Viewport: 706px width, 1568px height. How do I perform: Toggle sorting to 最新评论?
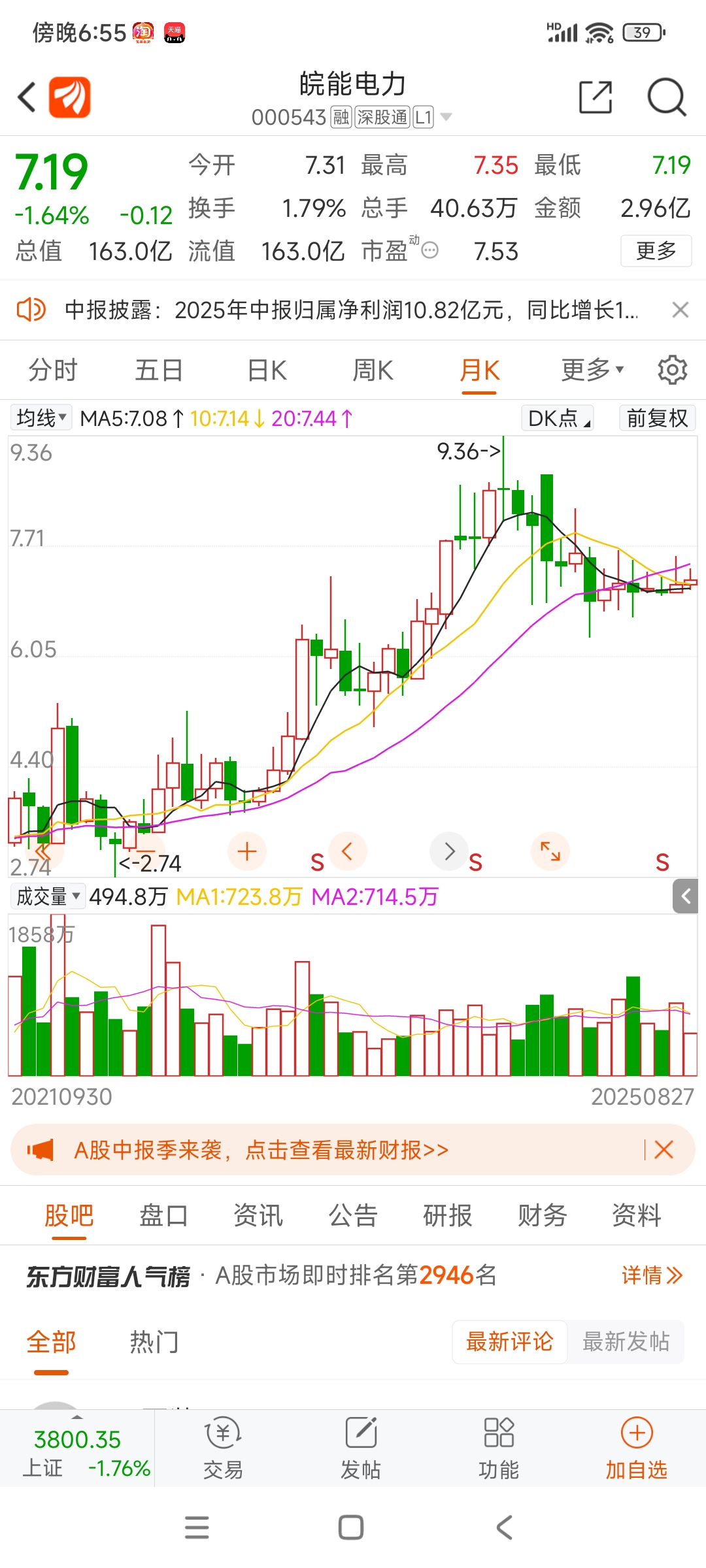point(510,1342)
